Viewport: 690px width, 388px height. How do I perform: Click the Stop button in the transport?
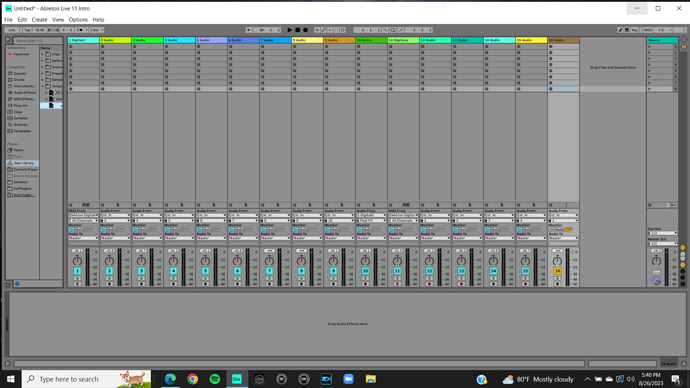(x=297, y=30)
